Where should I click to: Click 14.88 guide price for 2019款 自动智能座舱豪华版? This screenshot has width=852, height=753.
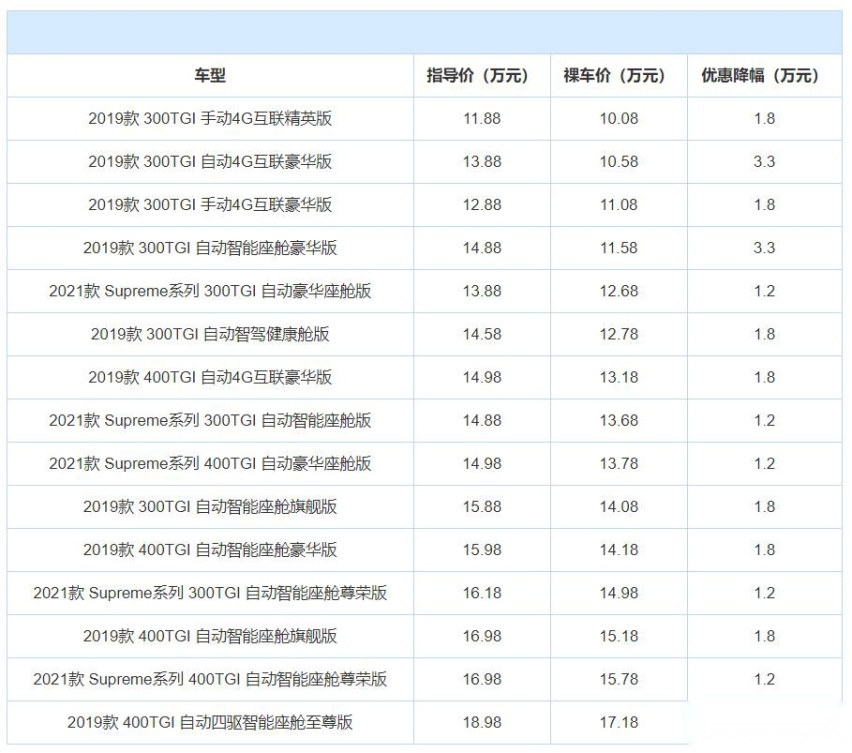click(x=482, y=248)
